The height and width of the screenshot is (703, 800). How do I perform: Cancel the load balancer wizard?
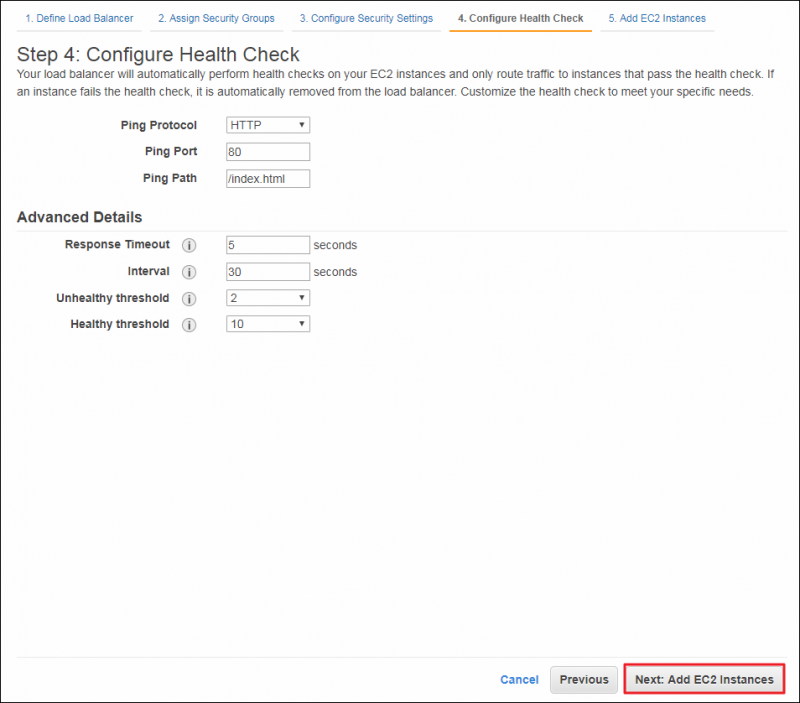(519, 680)
